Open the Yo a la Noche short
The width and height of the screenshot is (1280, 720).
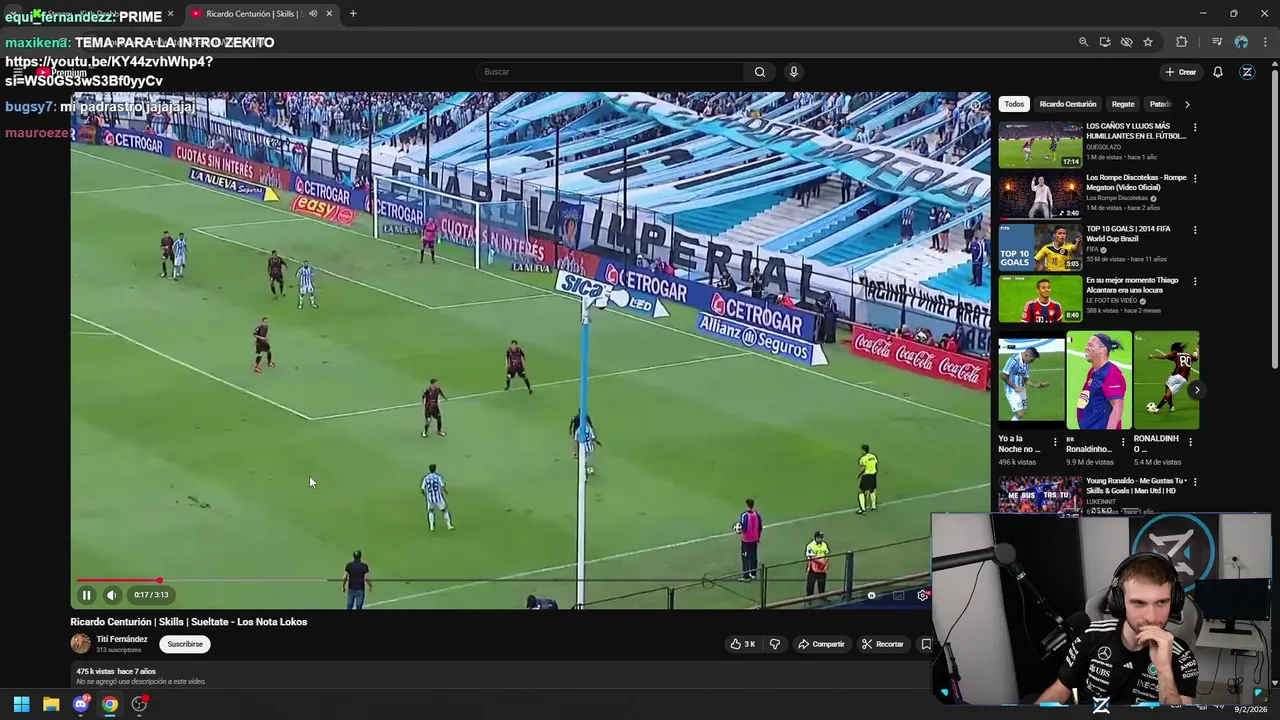click(x=1031, y=380)
